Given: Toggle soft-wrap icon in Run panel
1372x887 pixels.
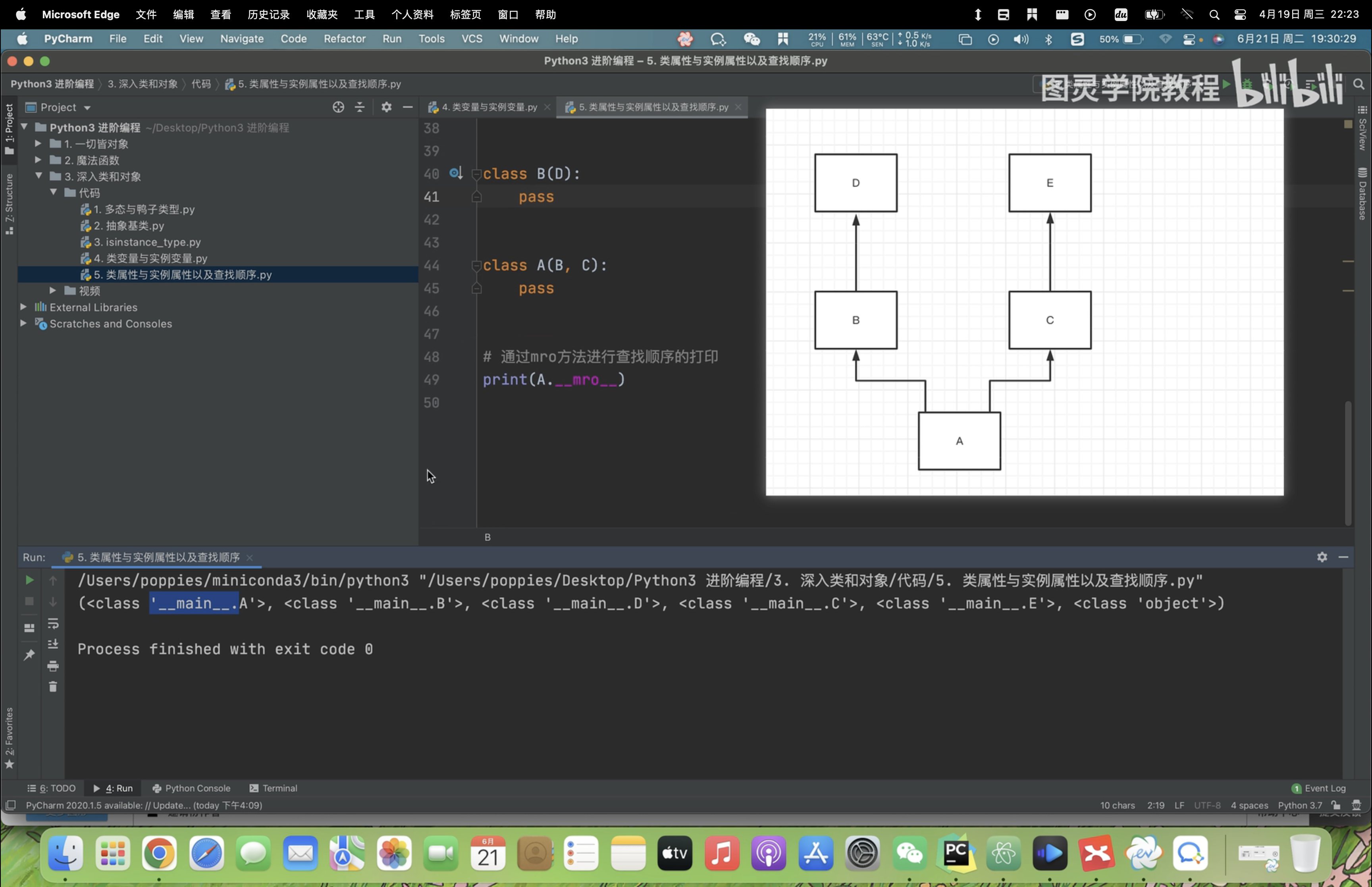Looking at the screenshot, I should click(x=53, y=624).
